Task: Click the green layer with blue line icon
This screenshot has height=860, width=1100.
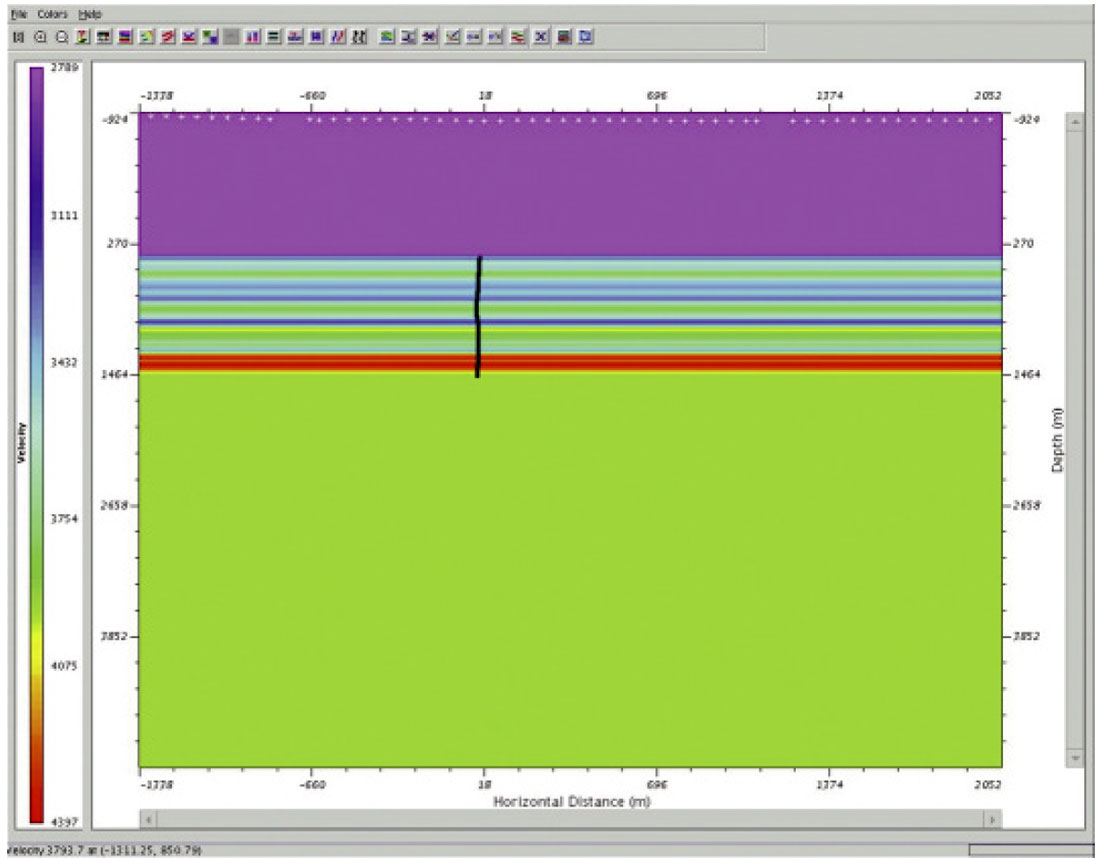Action: 387,36
